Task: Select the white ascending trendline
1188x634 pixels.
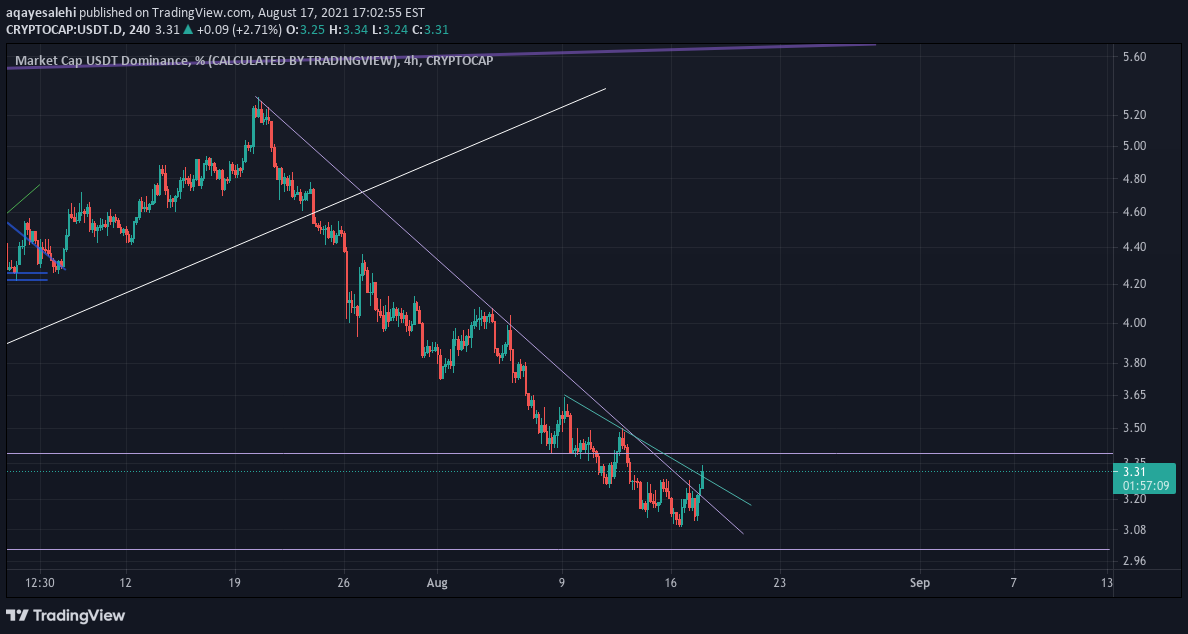Action: [x=306, y=216]
